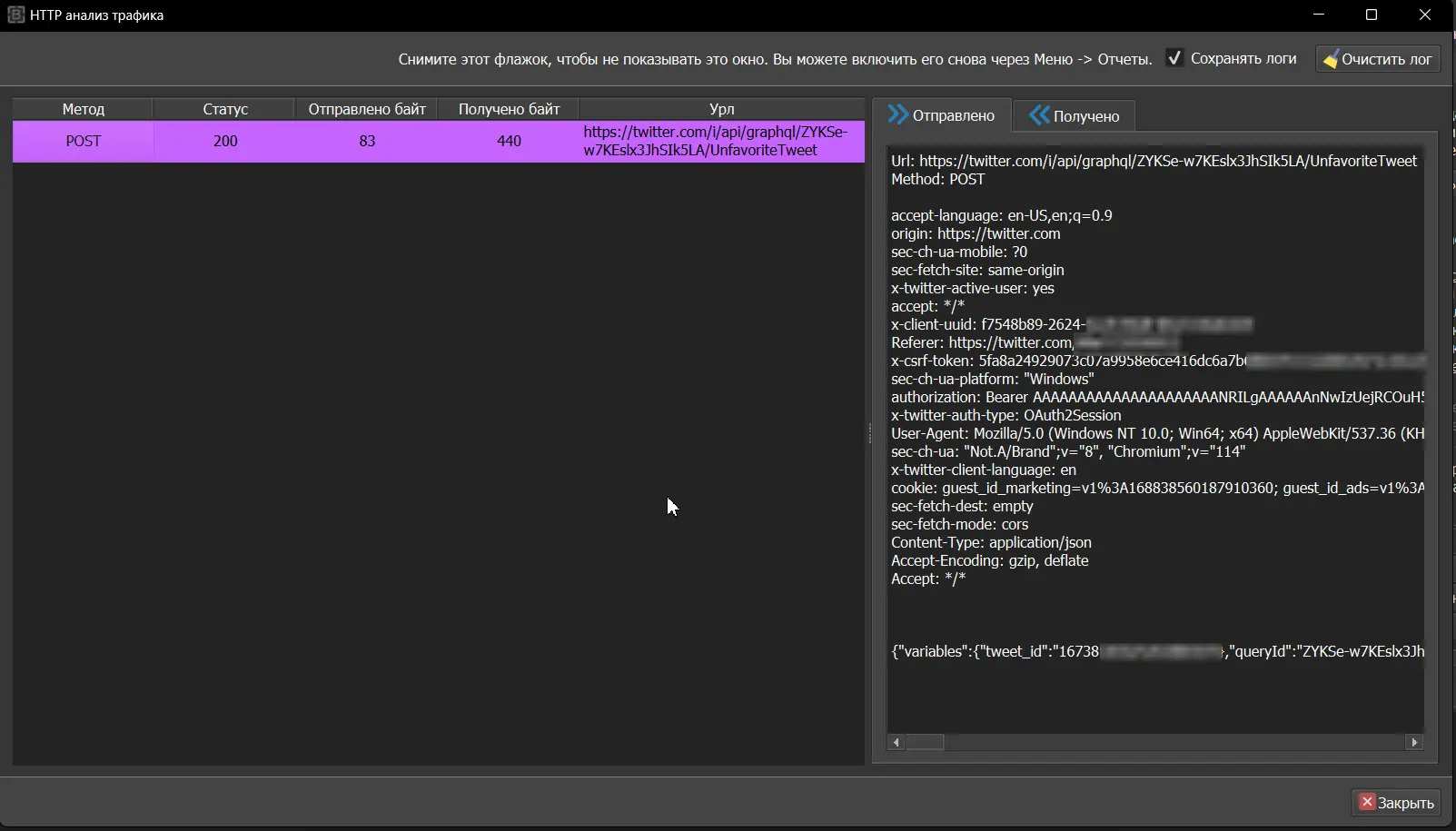Minimize the HTTP анализ трафика window
Viewport: 1456px width, 831px height.
click(1319, 15)
